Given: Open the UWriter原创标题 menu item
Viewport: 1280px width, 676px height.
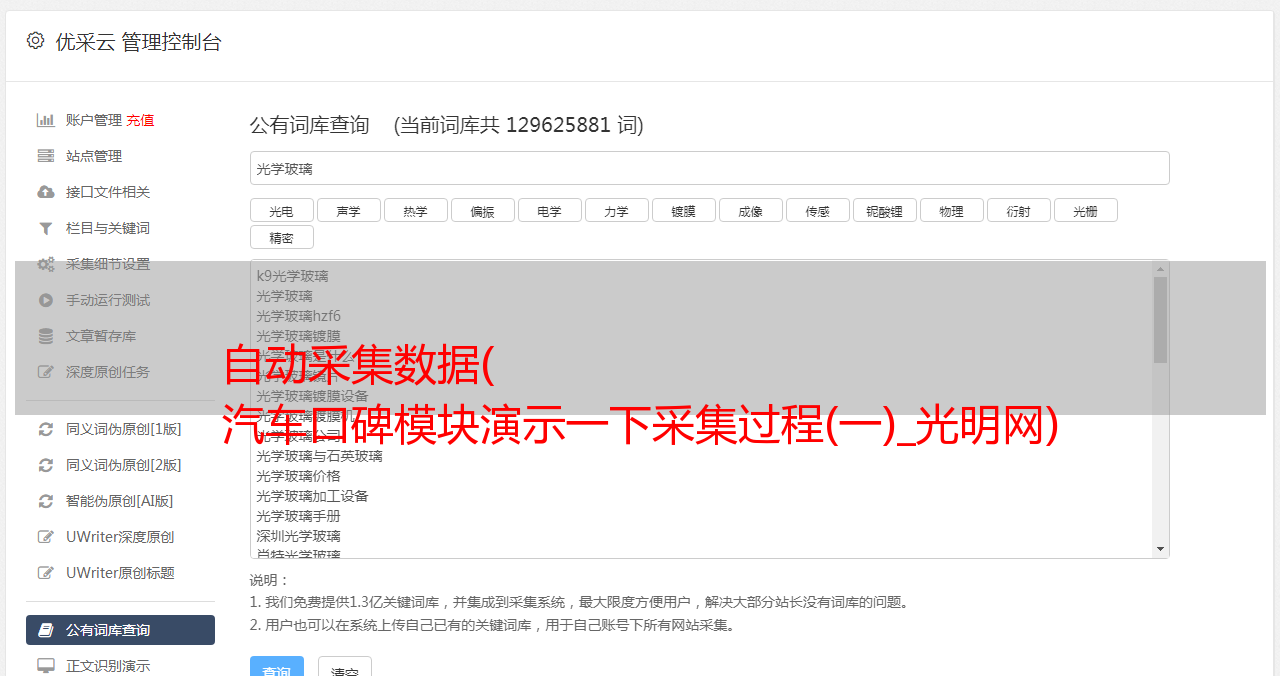Looking at the screenshot, I should pyautogui.click(x=120, y=573).
